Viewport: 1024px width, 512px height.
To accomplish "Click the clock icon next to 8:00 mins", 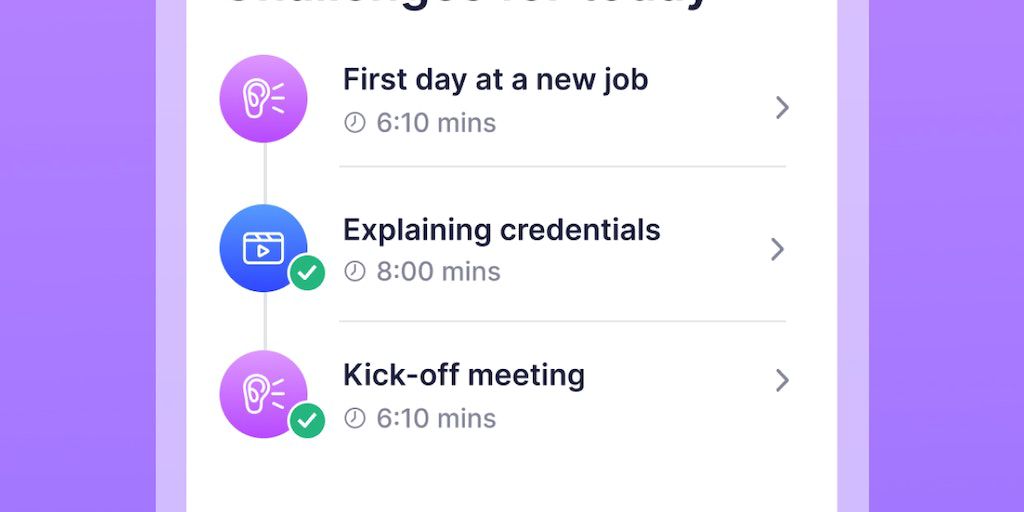I will tap(355, 271).
